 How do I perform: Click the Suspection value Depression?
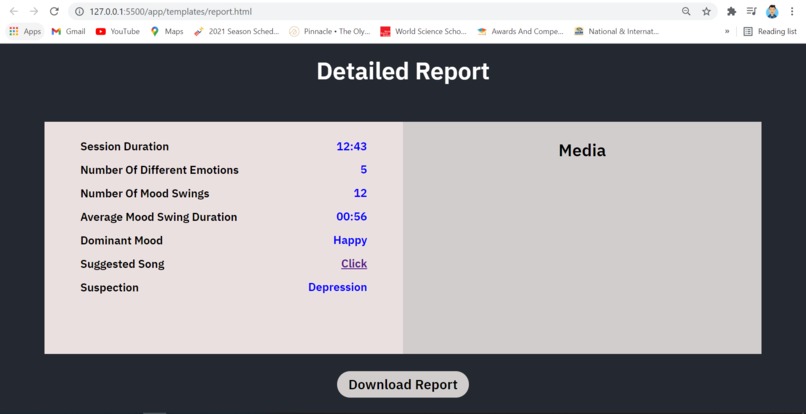(338, 287)
